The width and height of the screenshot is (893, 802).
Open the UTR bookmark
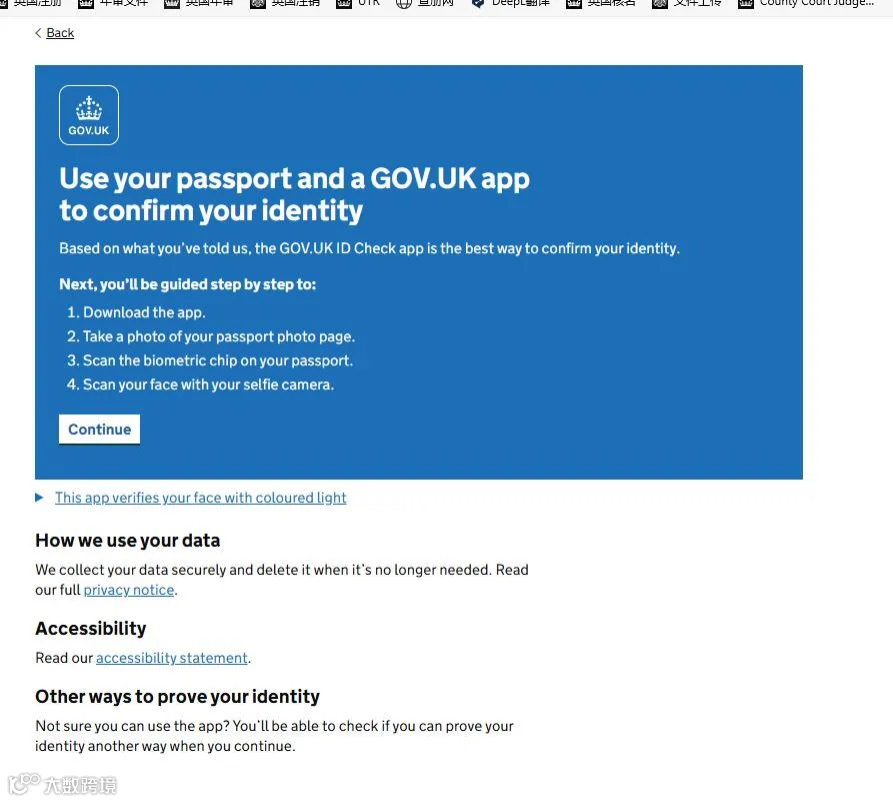point(358,3)
